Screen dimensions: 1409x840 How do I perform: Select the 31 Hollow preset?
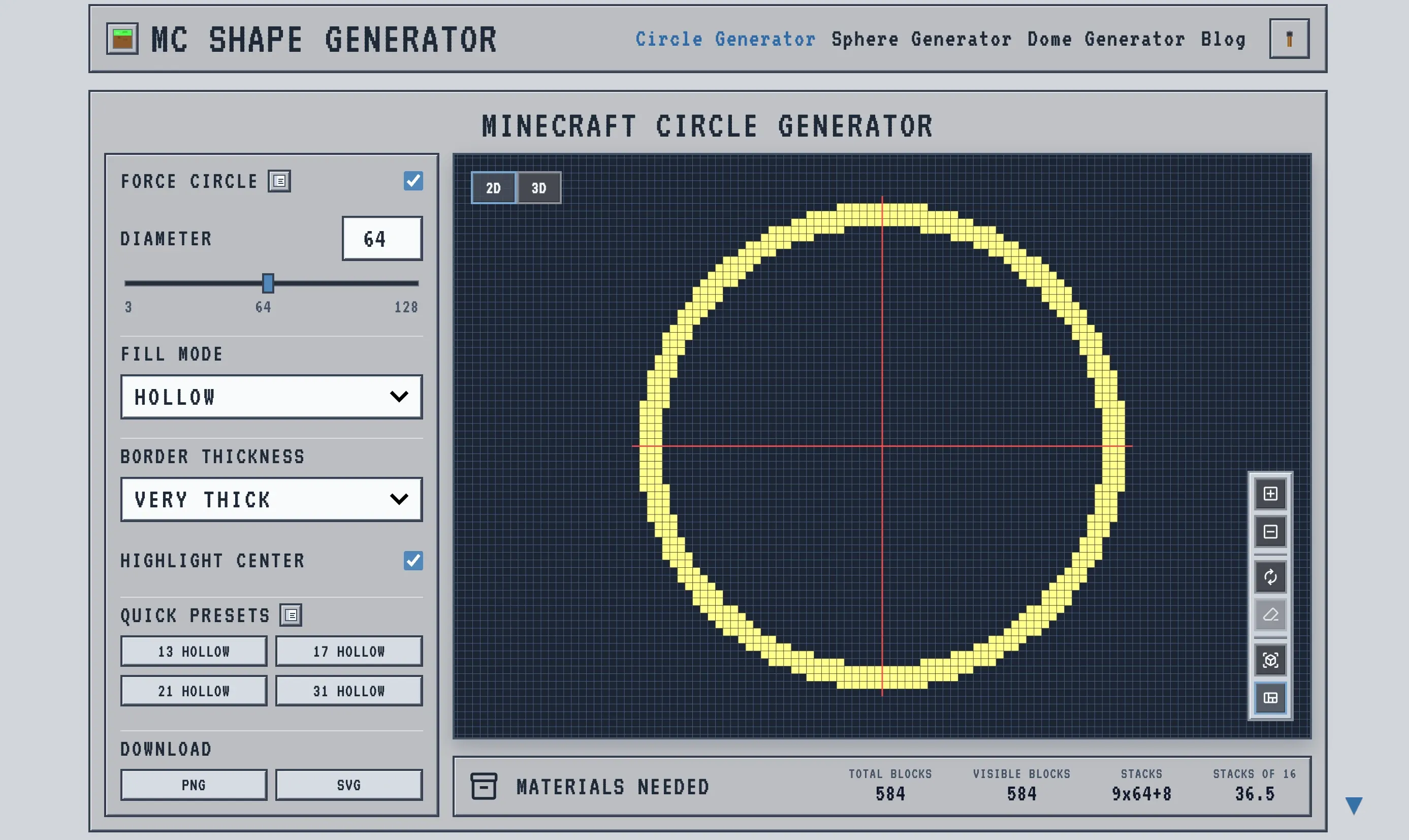(x=349, y=691)
